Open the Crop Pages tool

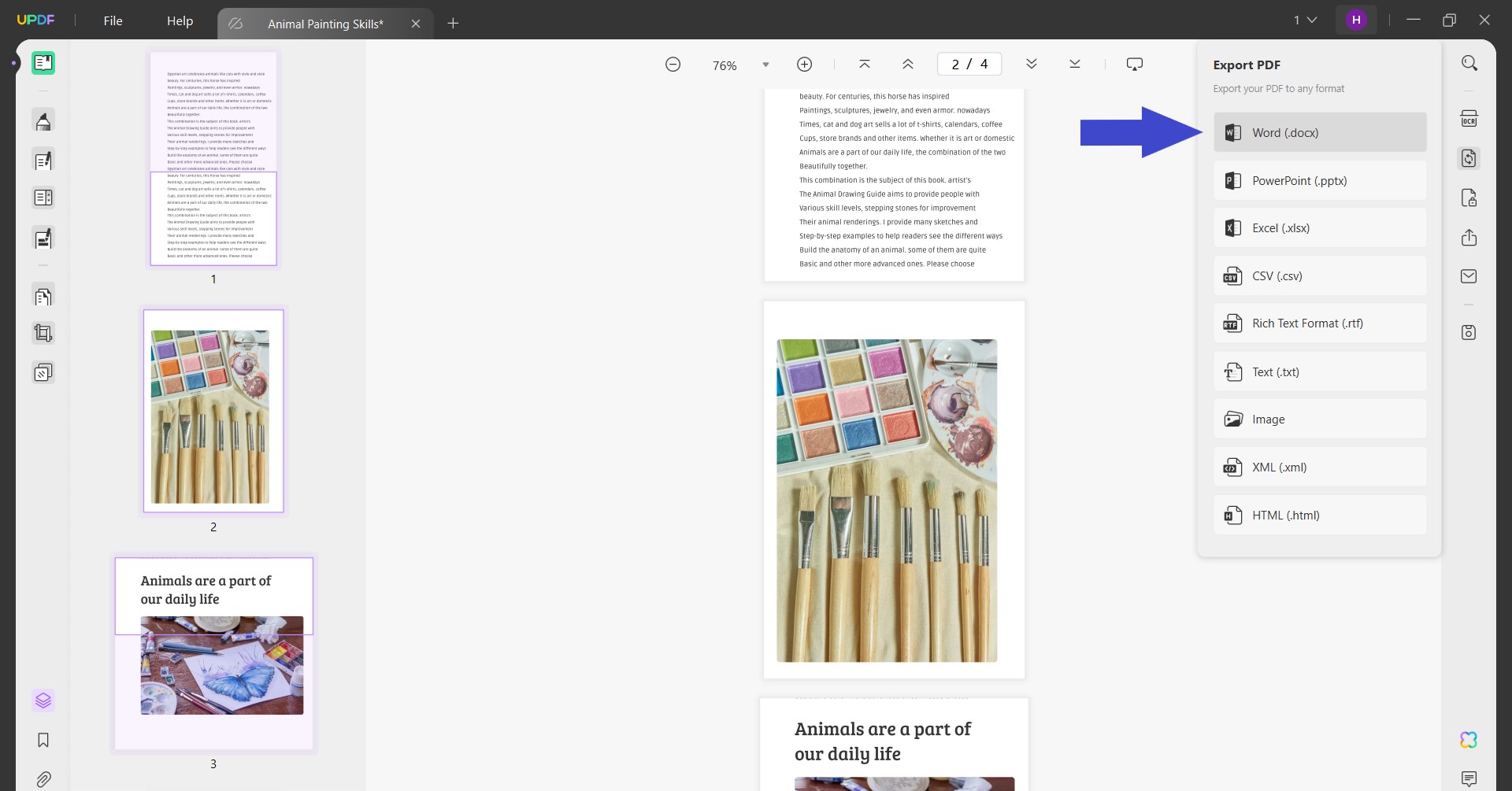click(x=43, y=334)
